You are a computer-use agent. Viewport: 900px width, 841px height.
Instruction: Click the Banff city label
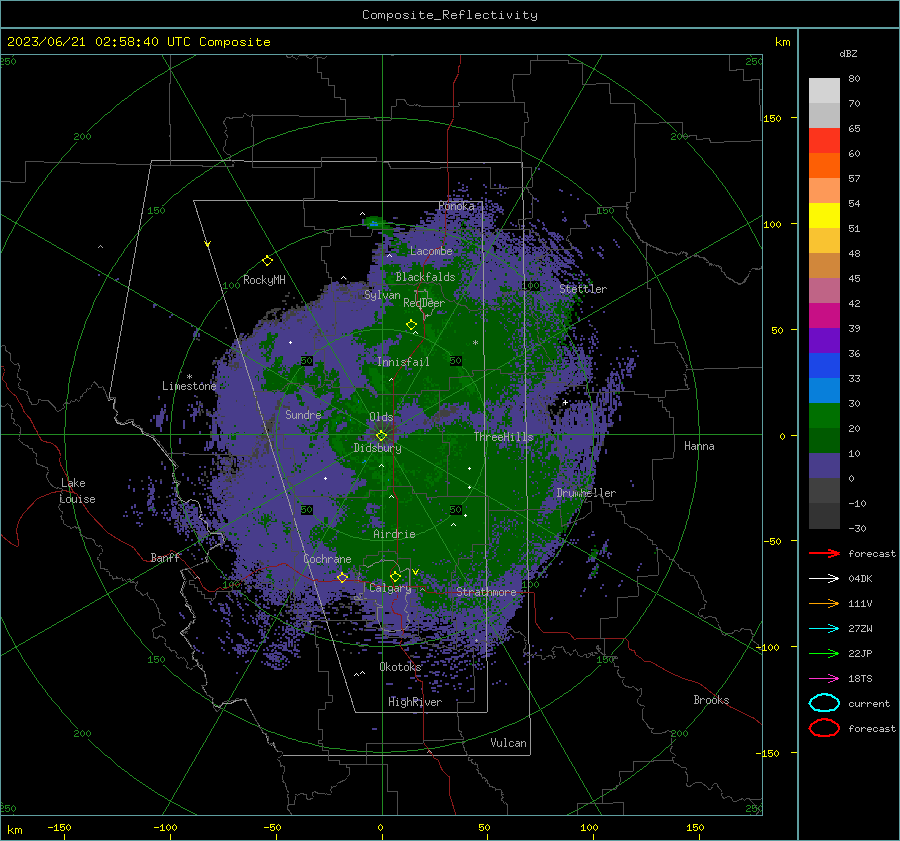[x=165, y=557]
